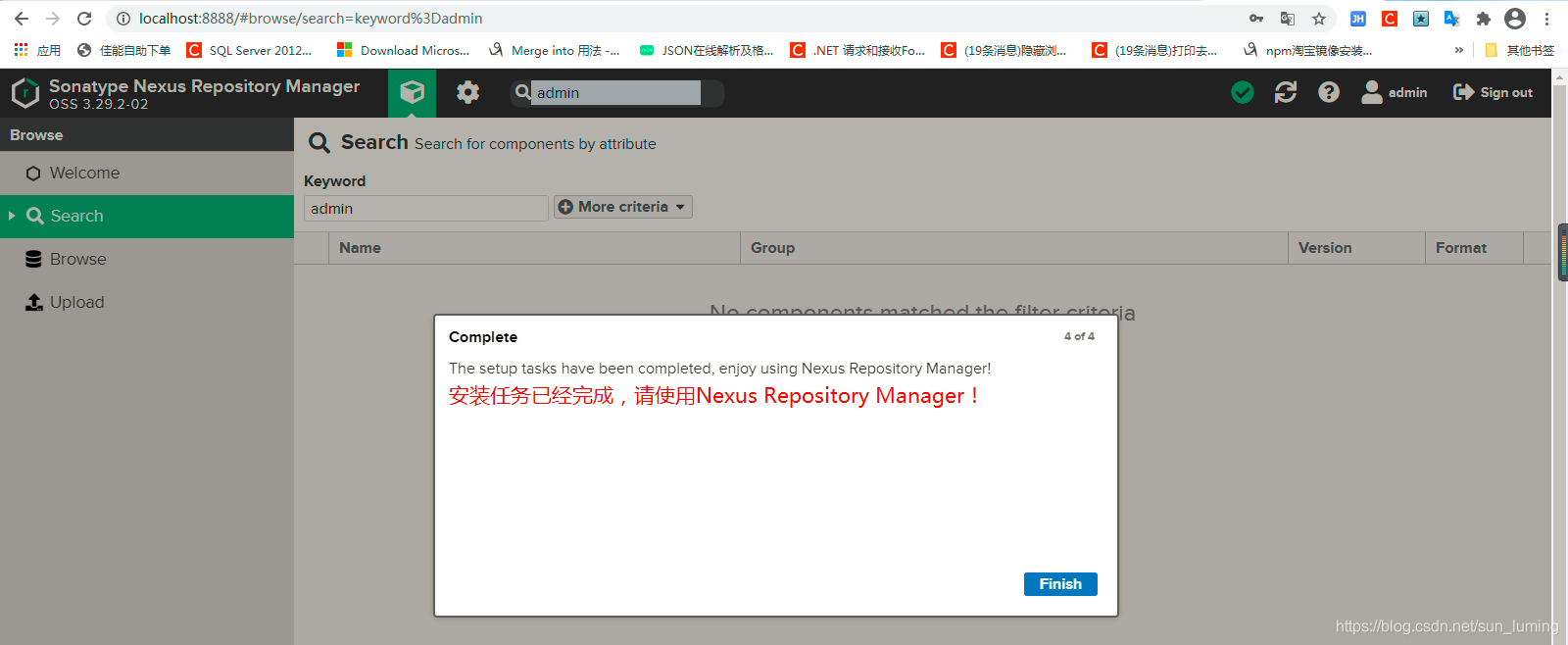Open the administration gear icon
The width and height of the screenshot is (1568, 645).
pos(468,93)
